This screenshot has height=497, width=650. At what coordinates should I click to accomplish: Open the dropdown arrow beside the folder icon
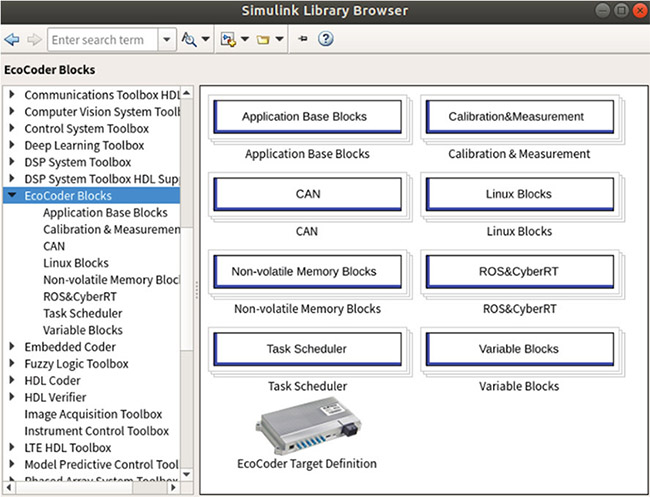pyautogui.click(x=280, y=39)
